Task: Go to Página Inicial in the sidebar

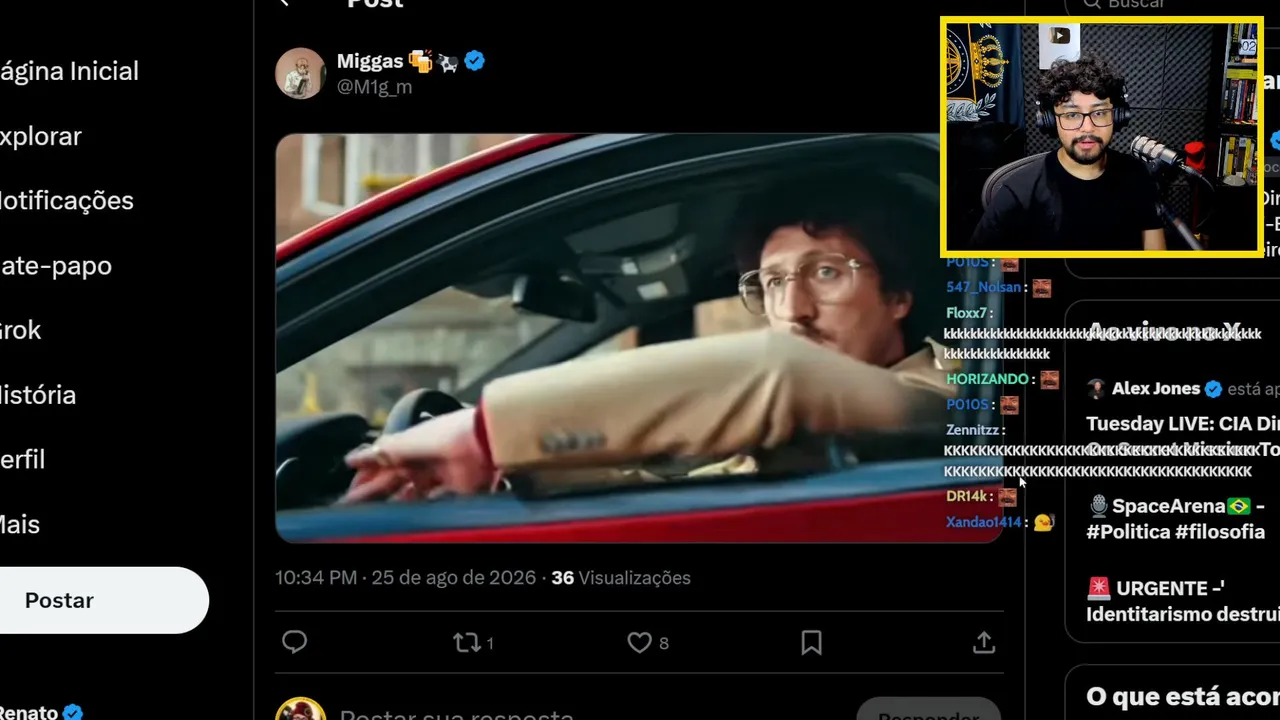Action: [69, 71]
